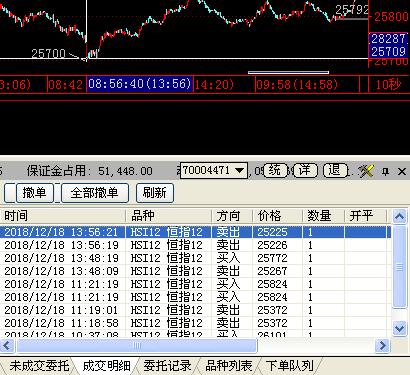This screenshot has height=375, width=410.
Task: Sort by the 时间 column header
Action: point(63,216)
